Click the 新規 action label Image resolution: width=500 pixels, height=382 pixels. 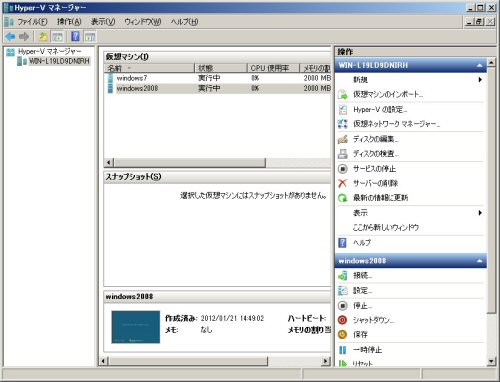click(360, 80)
